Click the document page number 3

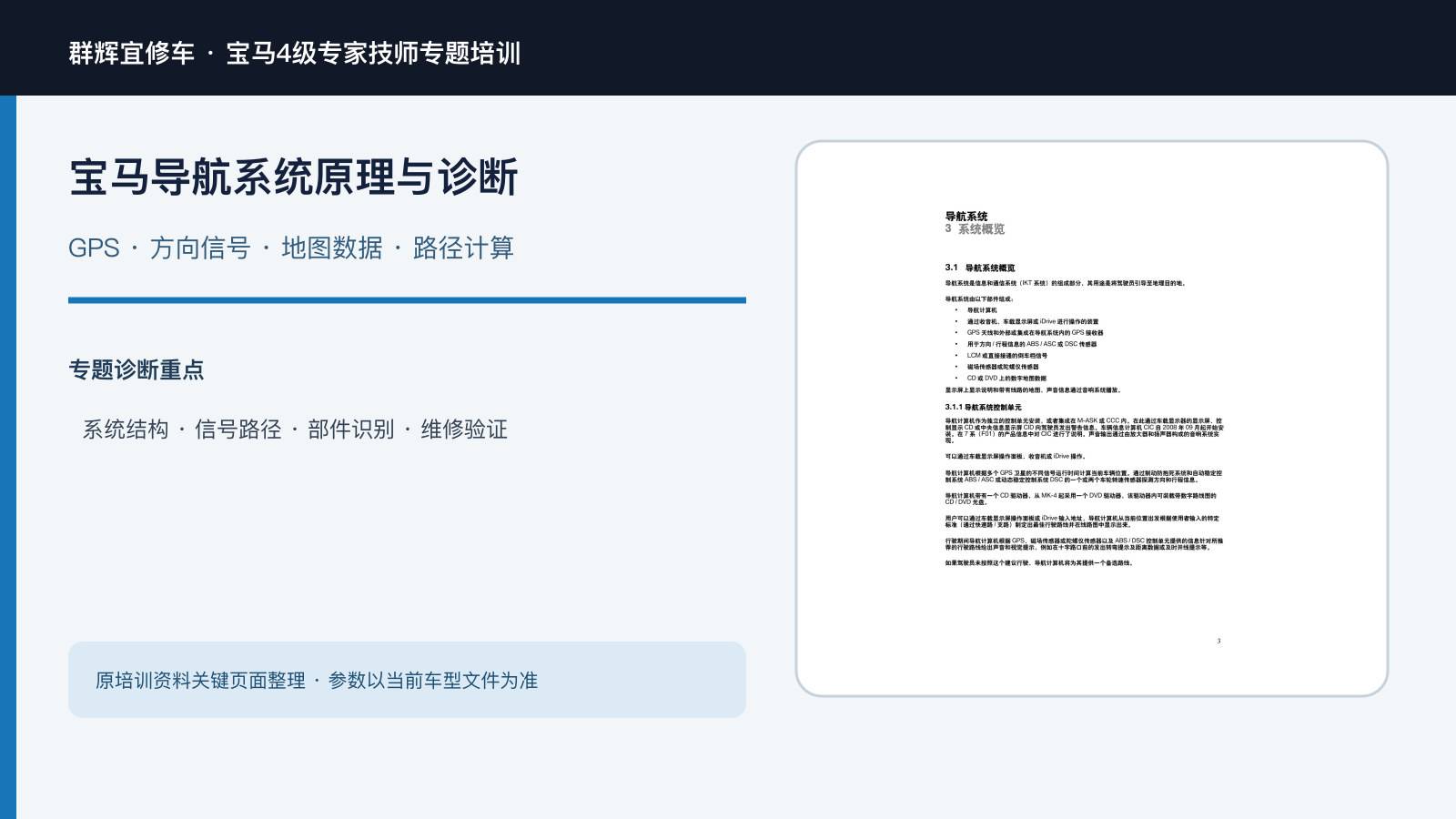[1218, 642]
